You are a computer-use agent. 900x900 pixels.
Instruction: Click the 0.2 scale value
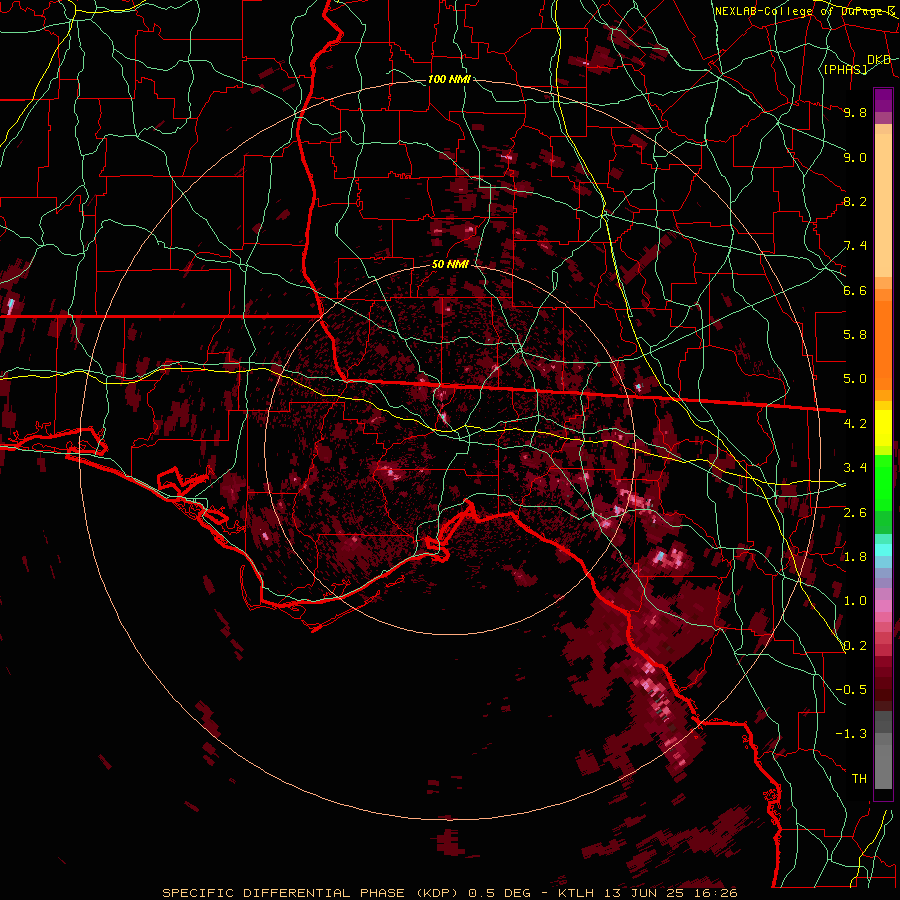pos(855,646)
